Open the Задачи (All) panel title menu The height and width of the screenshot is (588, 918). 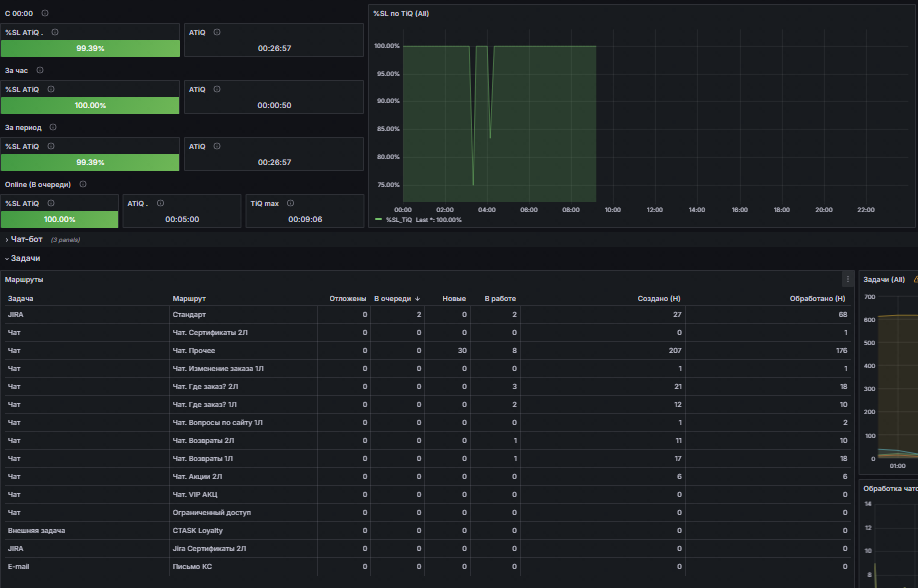(x=884, y=279)
